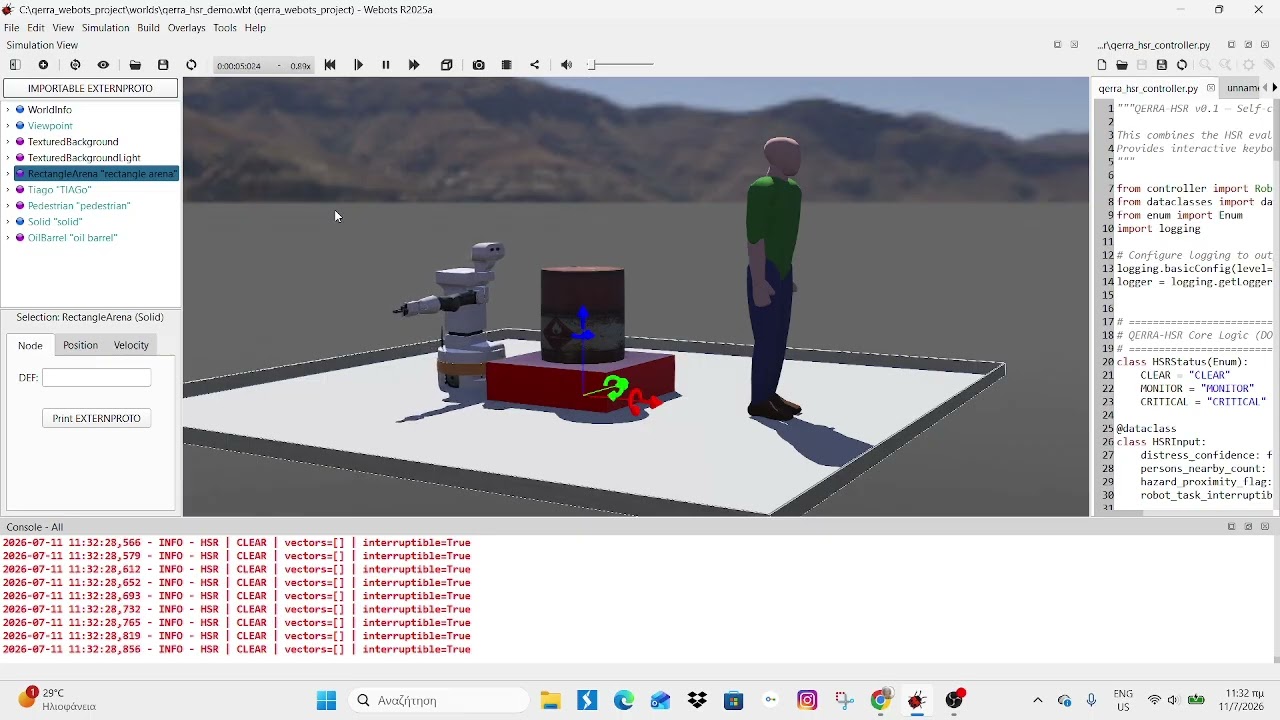Show the next editor tabs with right arrow

point(1275,88)
